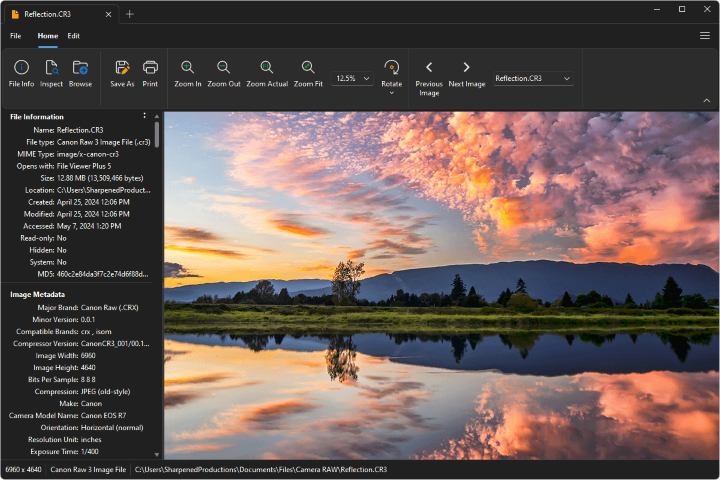Click the Inspect tool icon
The width and height of the screenshot is (720, 480).
(51, 68)
